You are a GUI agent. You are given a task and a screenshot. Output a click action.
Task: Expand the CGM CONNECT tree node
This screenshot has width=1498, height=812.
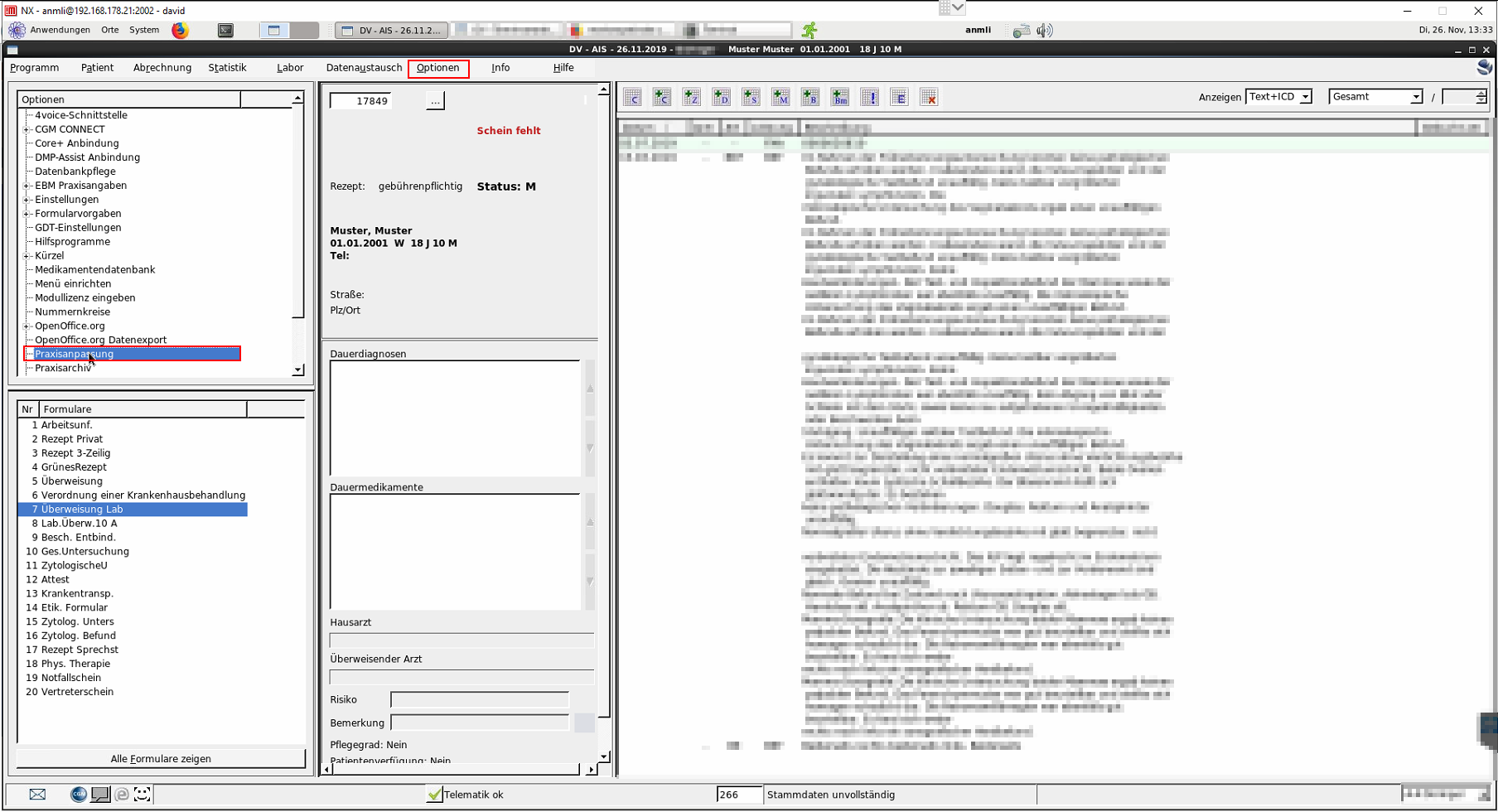27,129
